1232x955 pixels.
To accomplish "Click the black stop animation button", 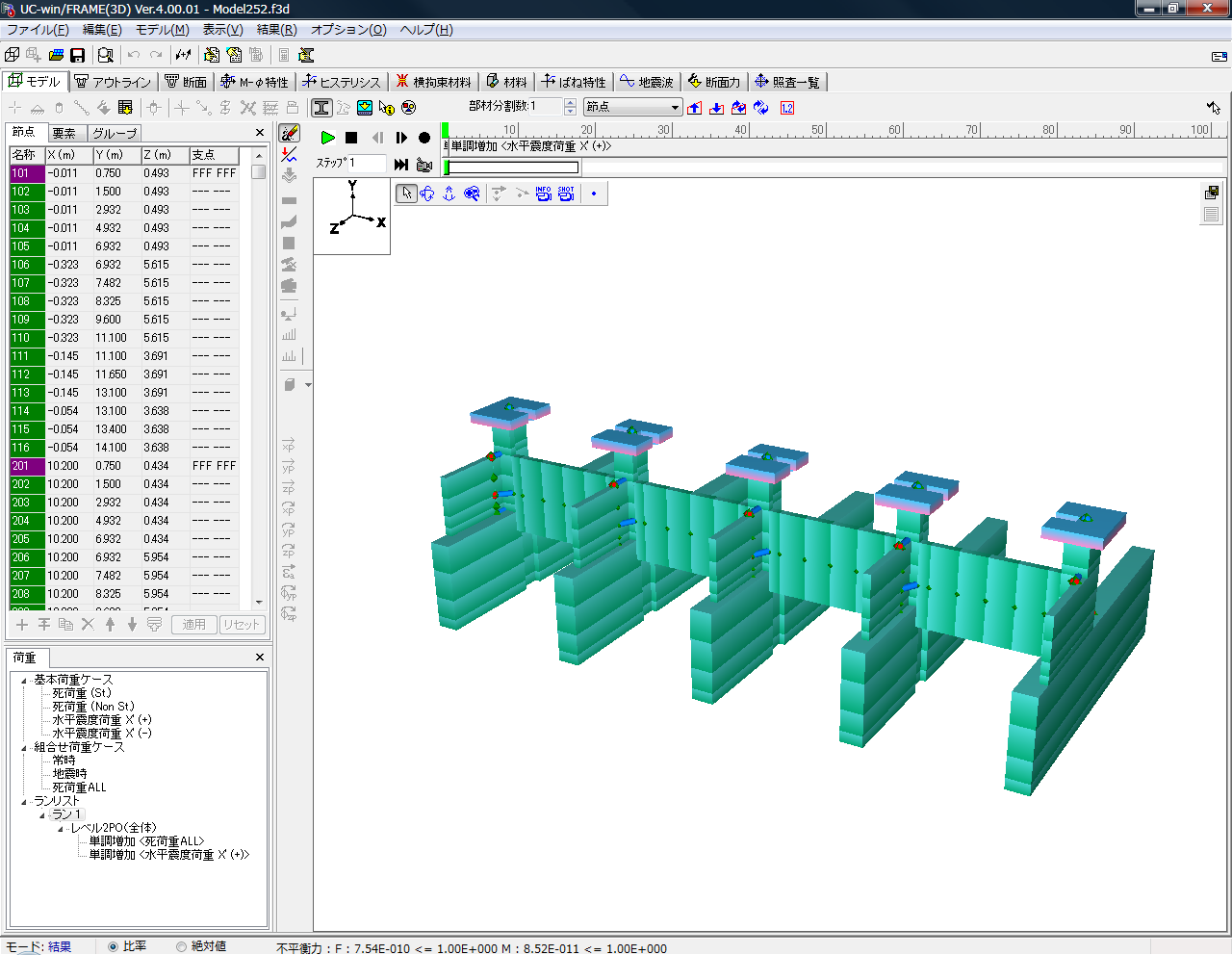I will (x=351, y=138).
